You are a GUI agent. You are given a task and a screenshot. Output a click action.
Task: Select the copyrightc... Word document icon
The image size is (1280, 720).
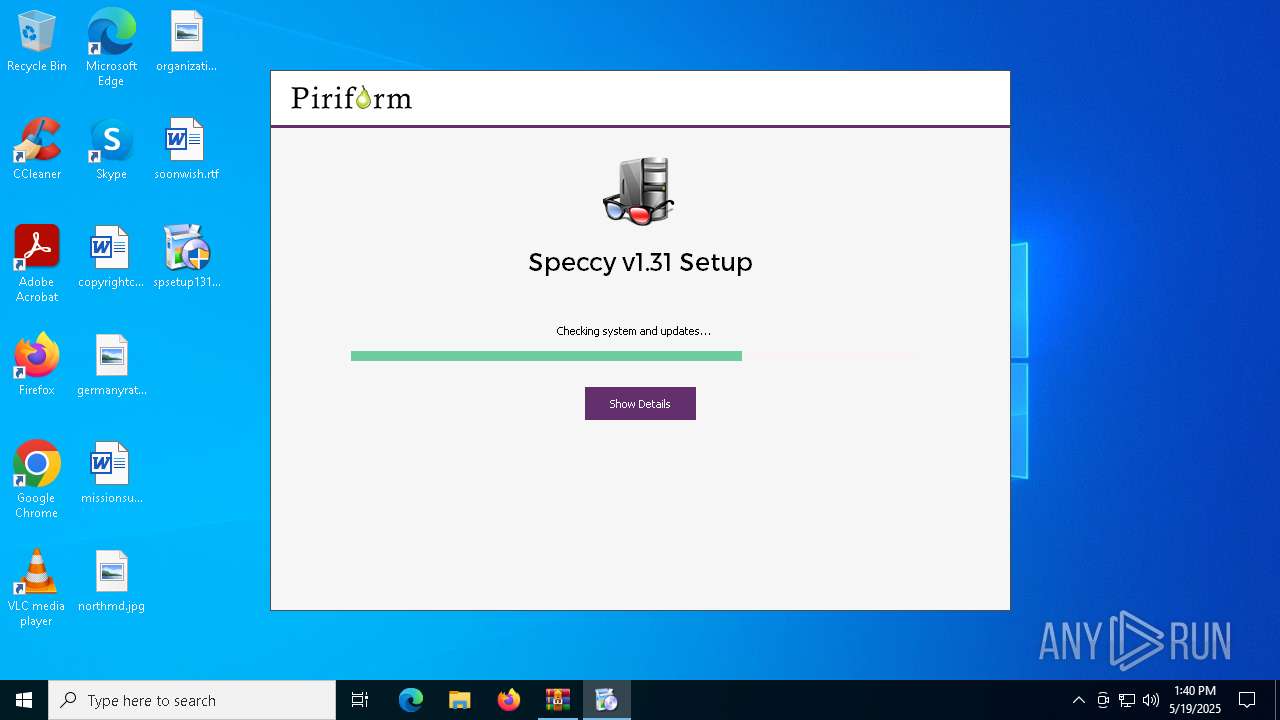coord(111,258)
